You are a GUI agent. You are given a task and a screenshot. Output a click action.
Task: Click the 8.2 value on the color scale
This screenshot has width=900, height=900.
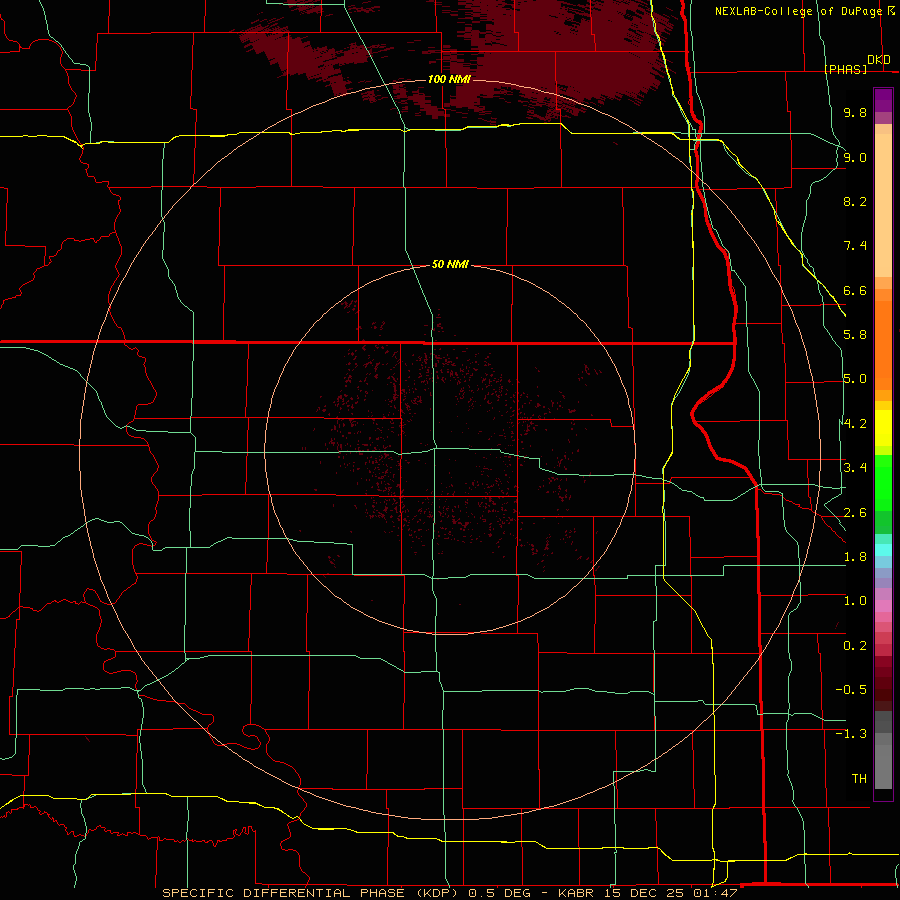(x=855, y=201)
